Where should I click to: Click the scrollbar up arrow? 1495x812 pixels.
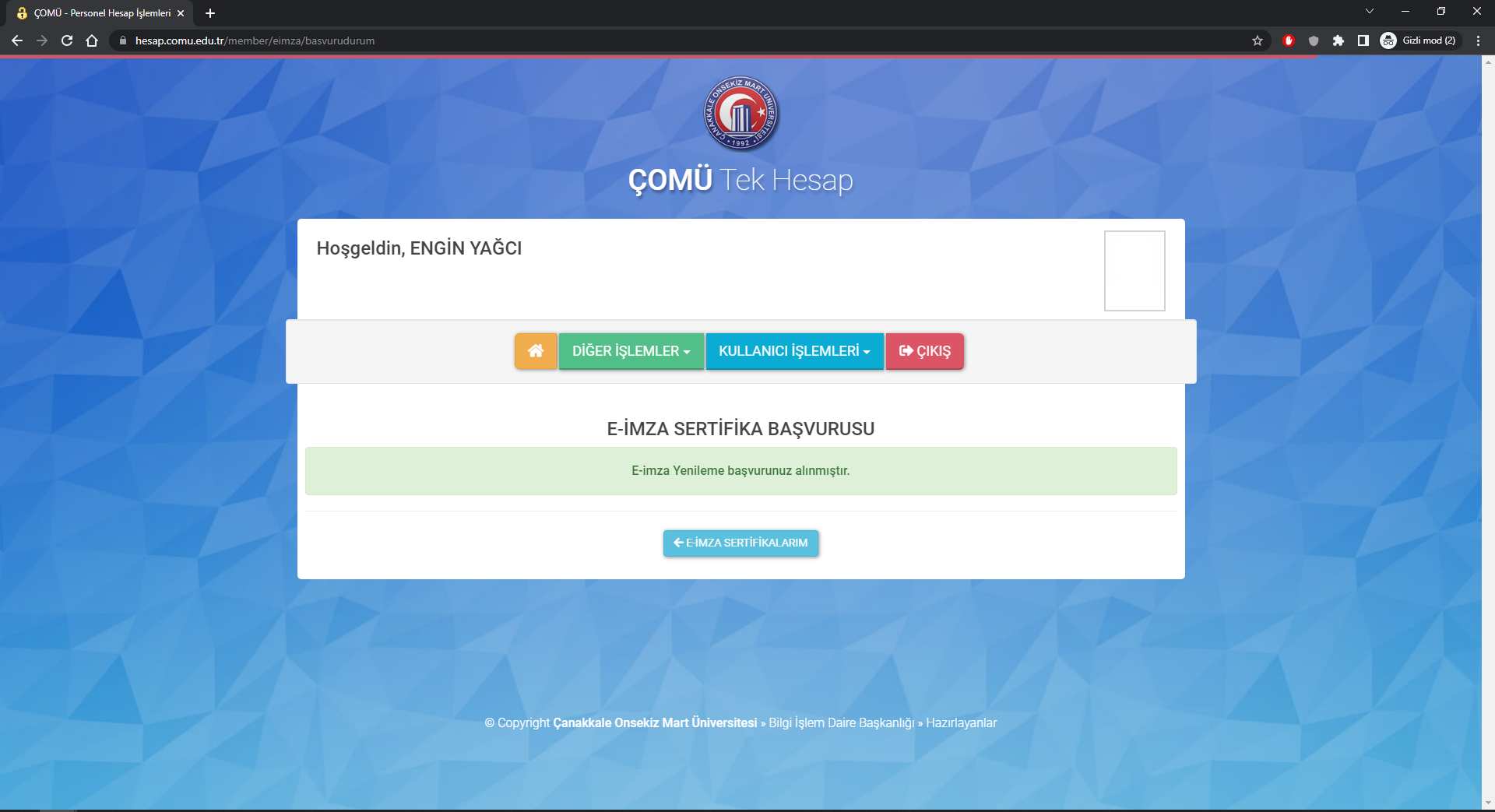[x=1488, y=62]
